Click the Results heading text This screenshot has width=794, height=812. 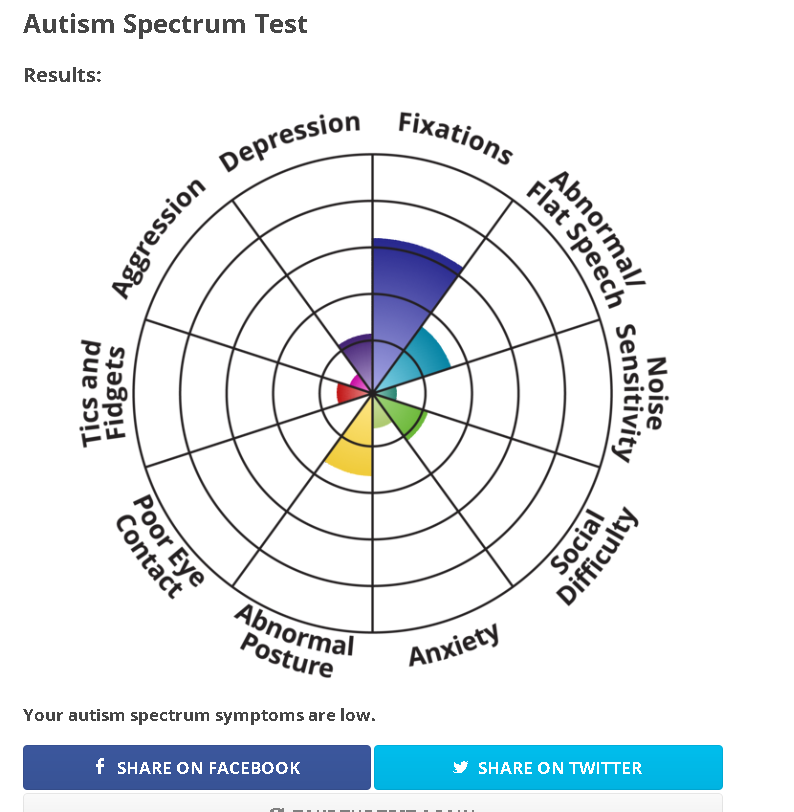[63, 75]
